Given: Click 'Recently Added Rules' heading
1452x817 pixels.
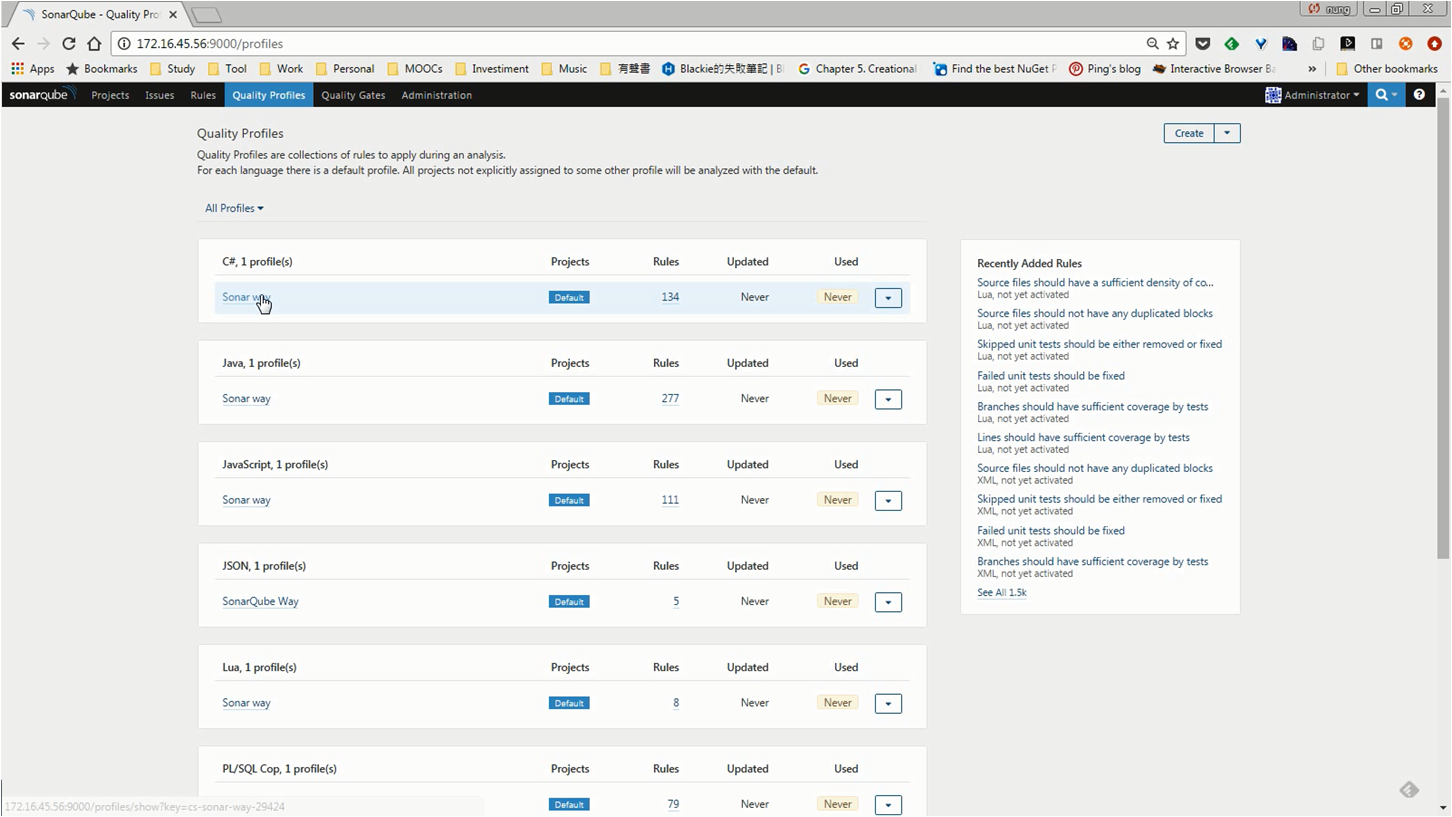Looking at the screenshot, I should (1029, 263).
